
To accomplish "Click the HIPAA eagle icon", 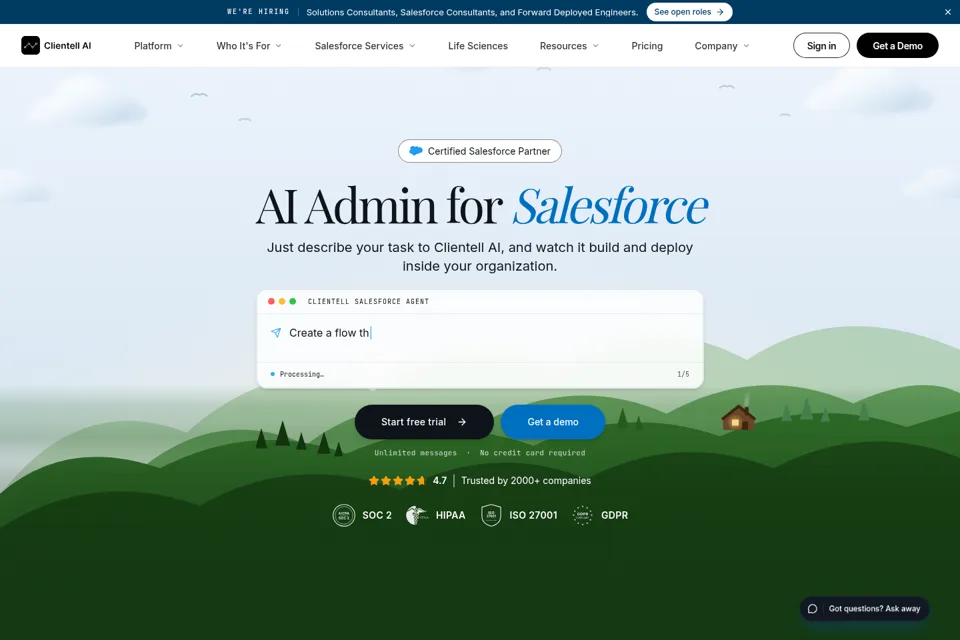I will pos(417,515).
